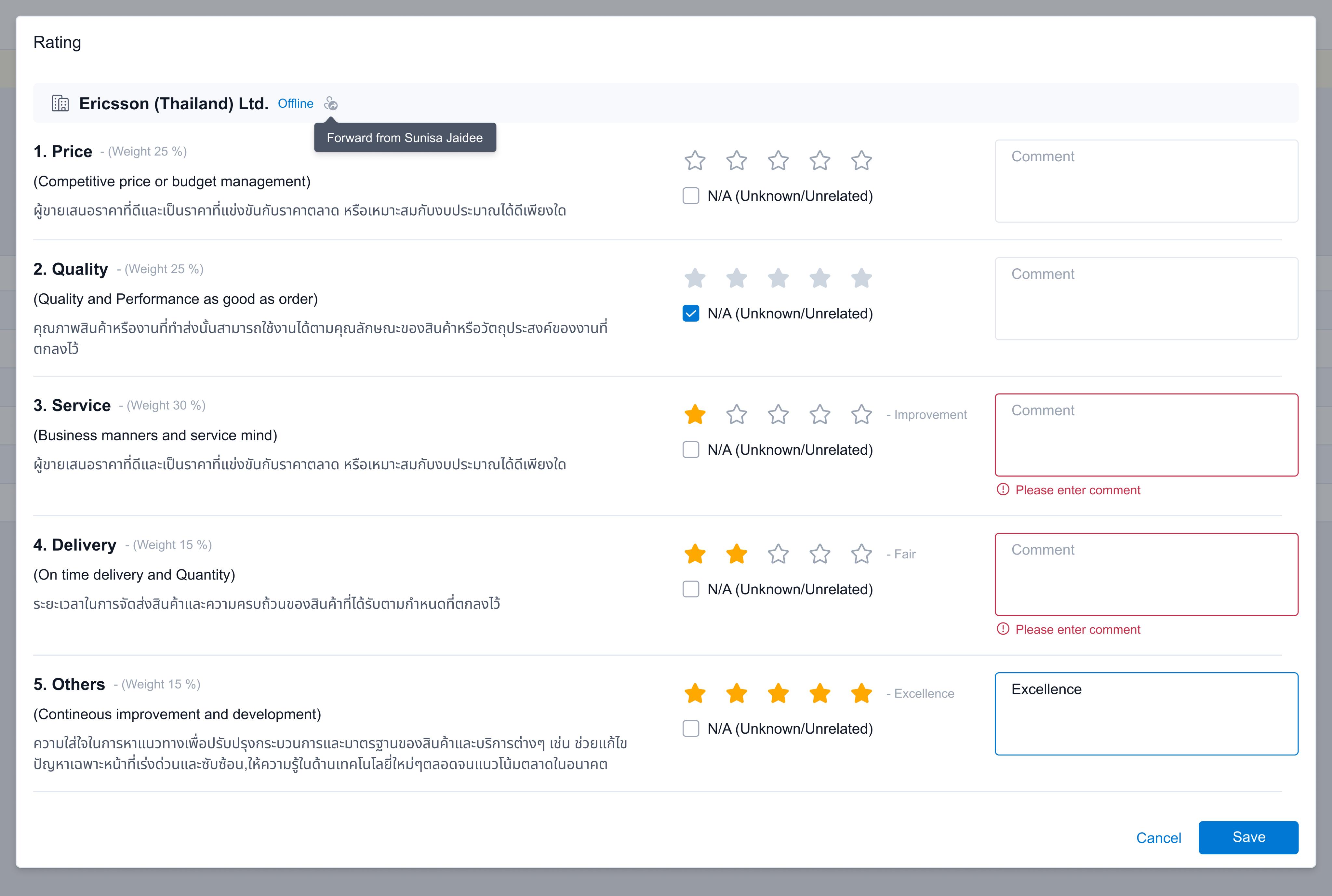Cancel the rating dialog
The width and height of the screenshot is (1332, 896).
tap(1158, 838)
